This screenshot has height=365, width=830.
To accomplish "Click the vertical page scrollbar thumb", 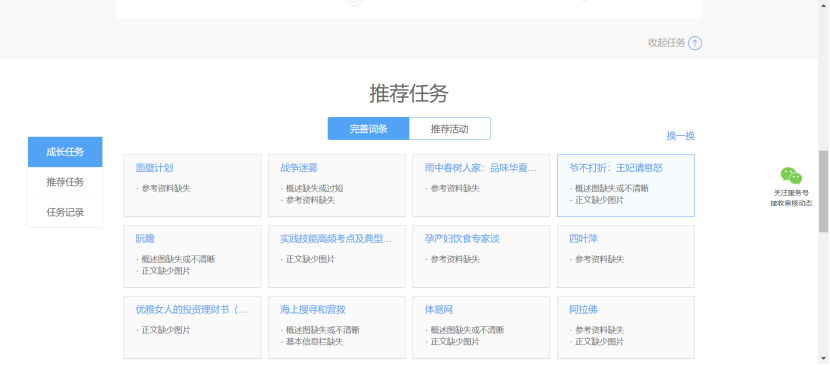I will point(824,191).
